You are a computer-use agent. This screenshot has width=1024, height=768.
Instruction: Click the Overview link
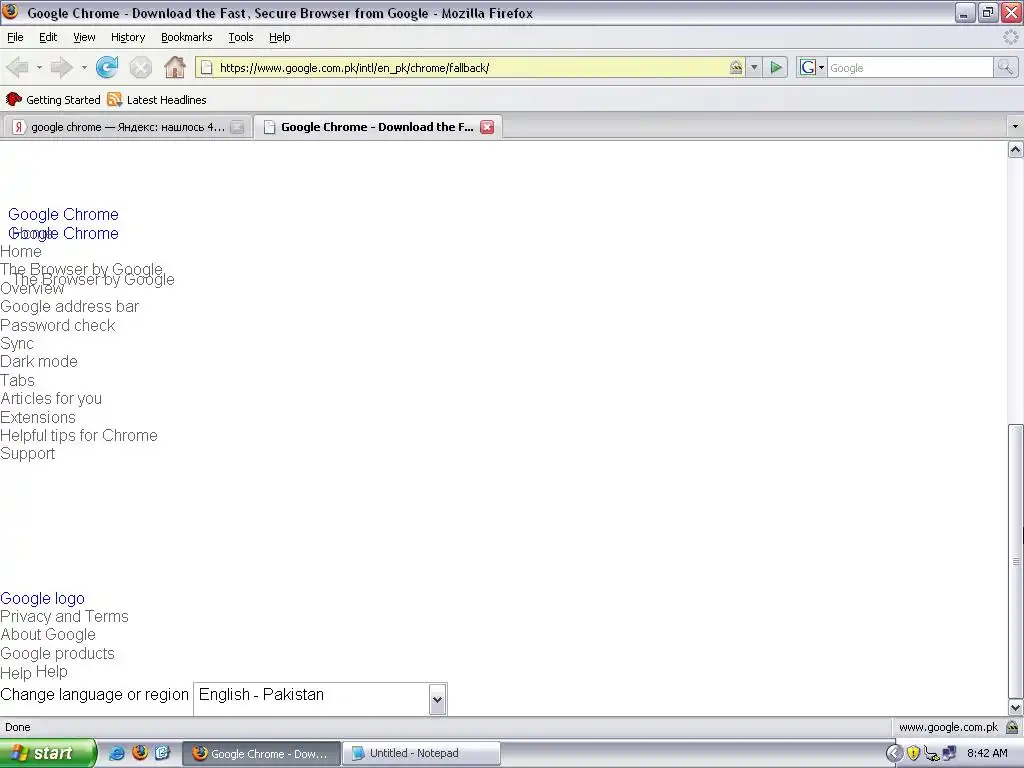pyautogui.click(x=32, y=289)
